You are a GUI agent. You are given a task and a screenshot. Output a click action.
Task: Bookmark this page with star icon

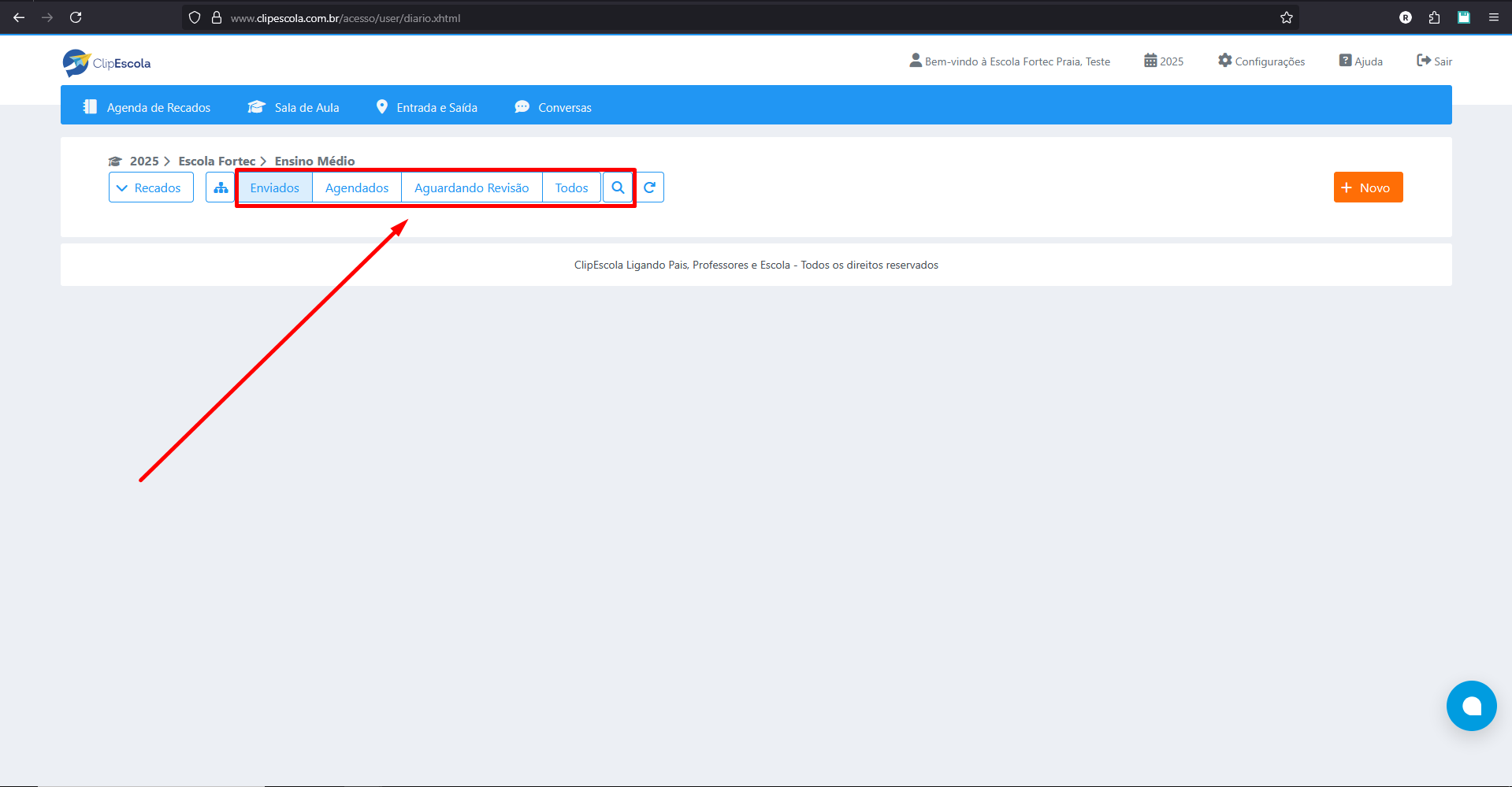point(1286,17)
